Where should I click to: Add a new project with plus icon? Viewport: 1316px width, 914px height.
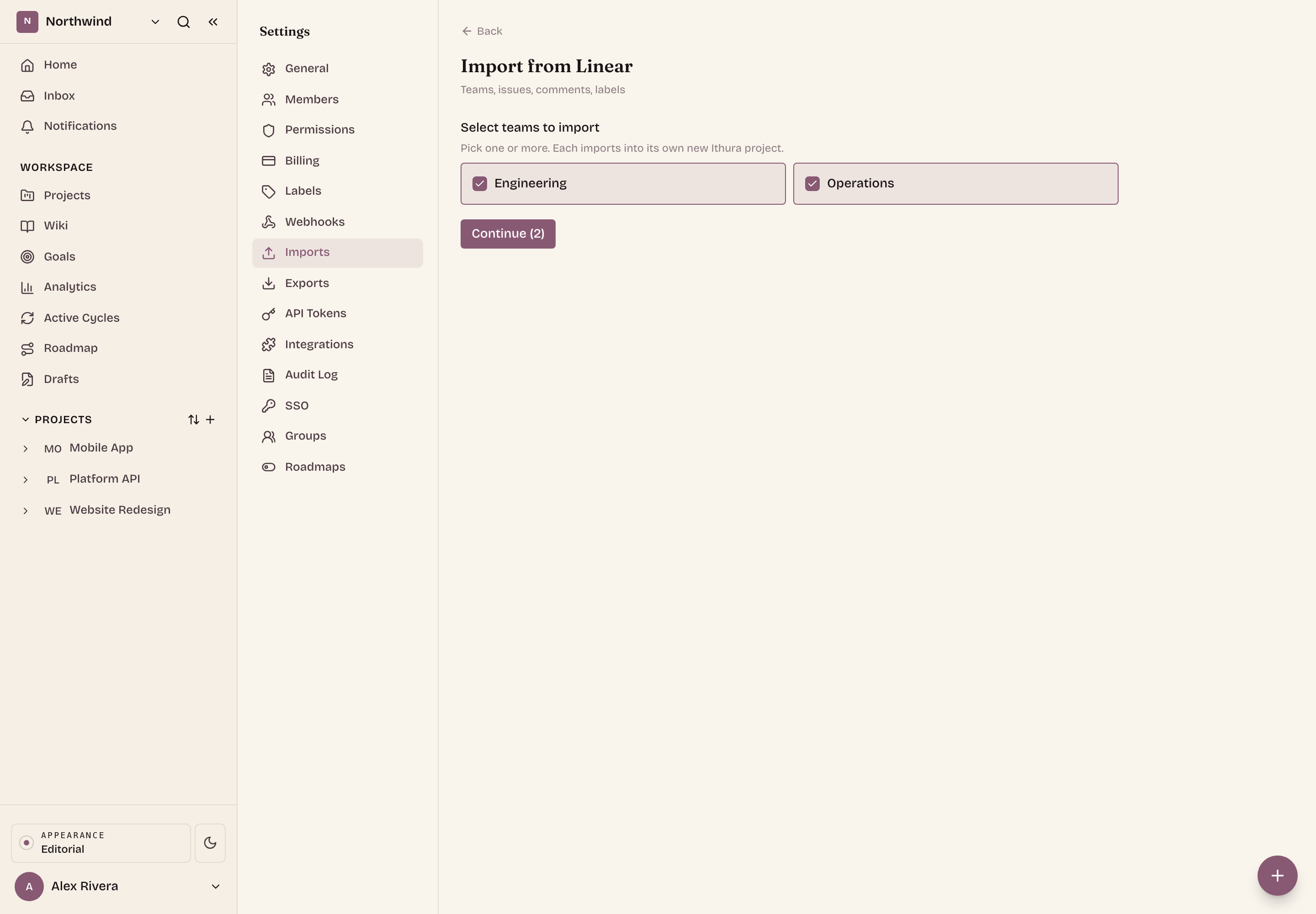tap(210, 420)
